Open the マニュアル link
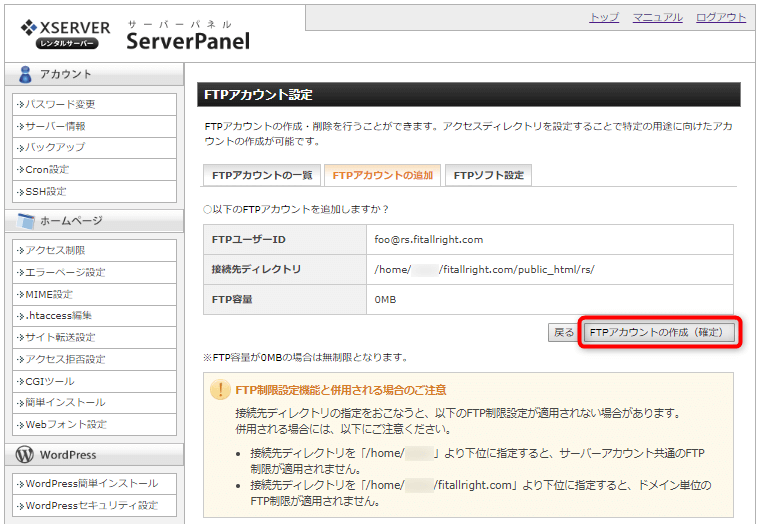This screenshot has width=760, height=524. coord(657,18)
